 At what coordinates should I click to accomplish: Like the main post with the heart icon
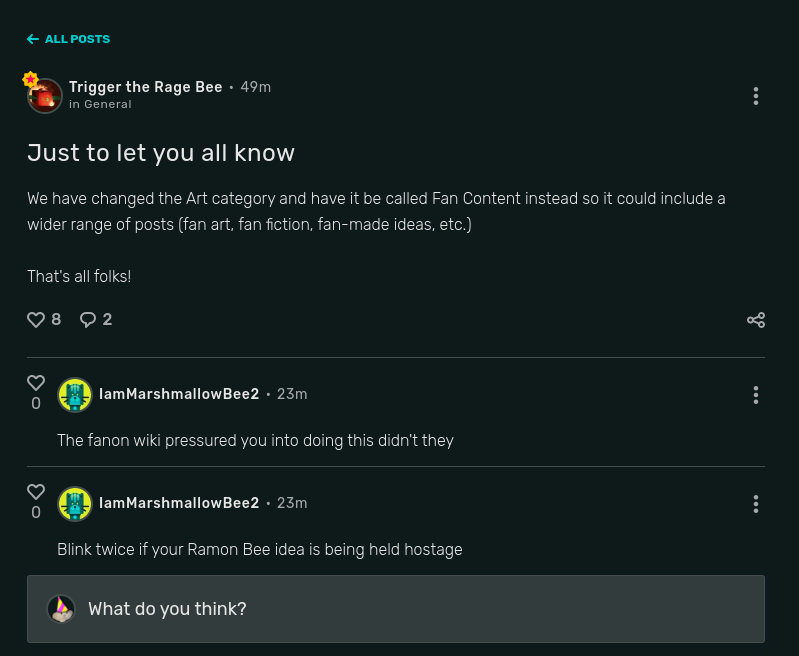point(36,320)
